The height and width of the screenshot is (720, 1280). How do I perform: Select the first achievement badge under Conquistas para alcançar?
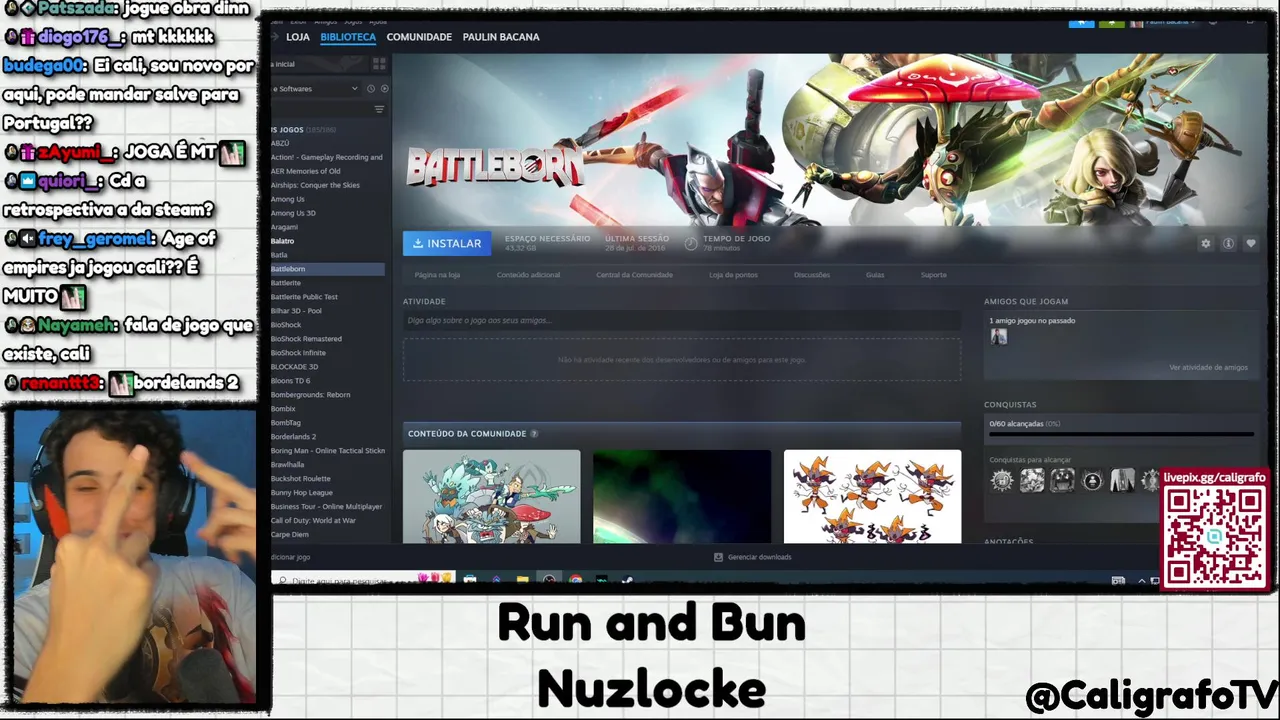tap(1002, 481)
